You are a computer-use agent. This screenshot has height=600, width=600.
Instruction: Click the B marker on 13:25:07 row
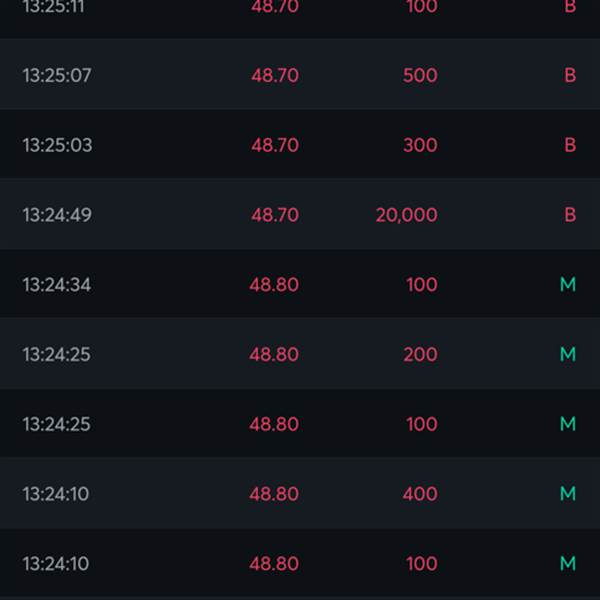coord(570,75)
